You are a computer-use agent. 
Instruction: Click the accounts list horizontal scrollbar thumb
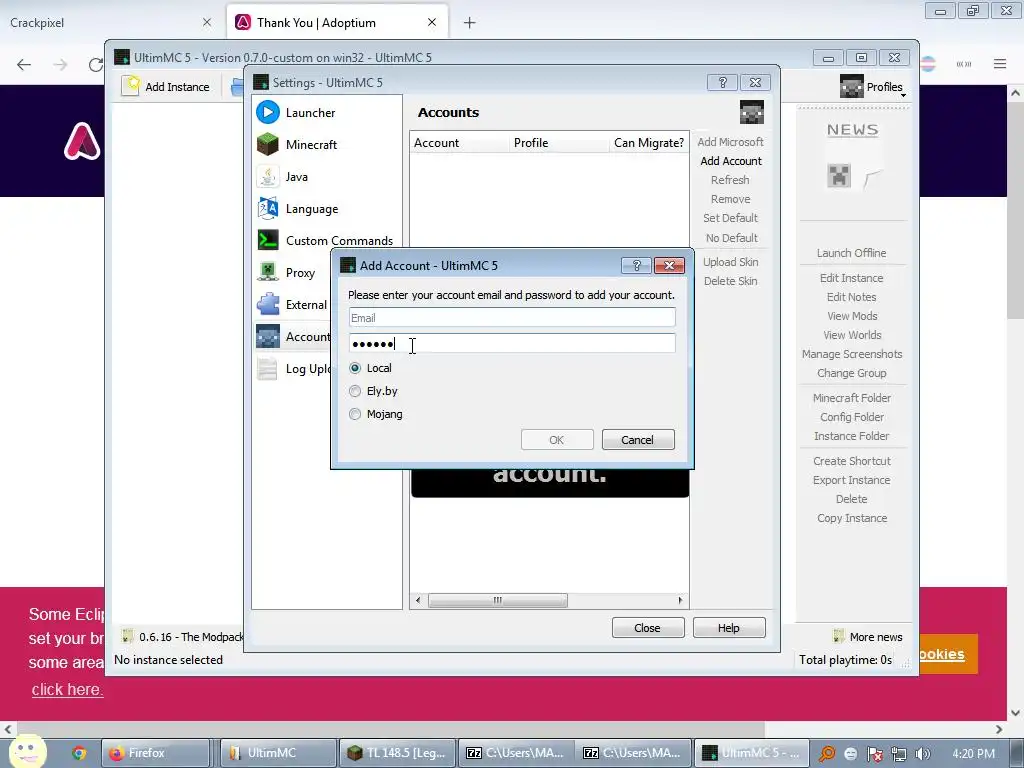pyautogui.click(x=498, y=600)
